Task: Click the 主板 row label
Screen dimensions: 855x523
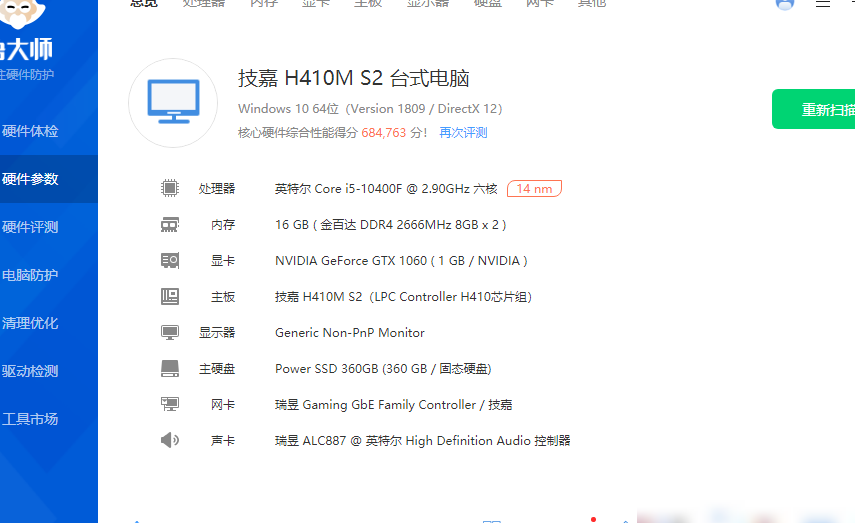Action: click(223, 297)
